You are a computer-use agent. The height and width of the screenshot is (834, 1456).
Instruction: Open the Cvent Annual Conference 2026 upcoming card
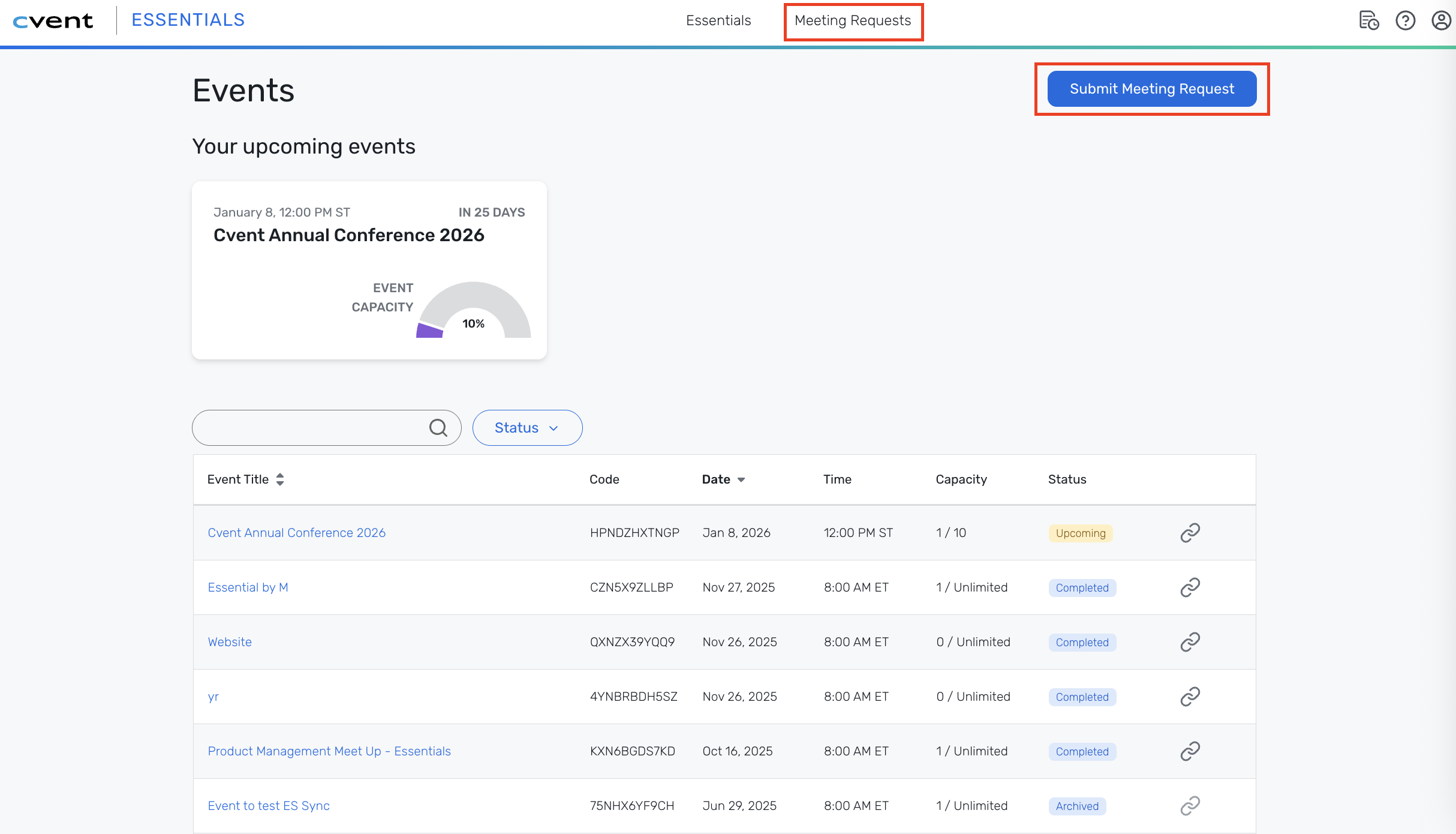(348, 235)
